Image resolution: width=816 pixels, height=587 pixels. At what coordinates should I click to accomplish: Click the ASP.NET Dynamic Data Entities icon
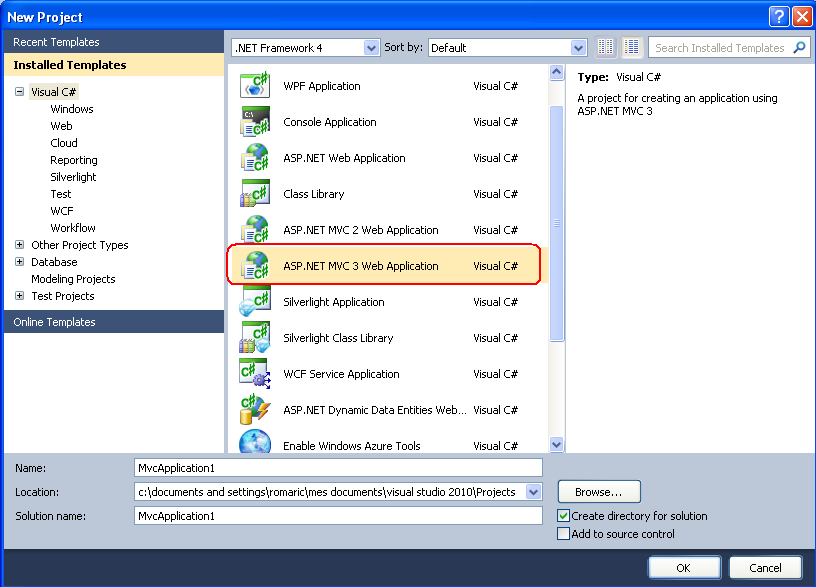[x=255, y=410]
